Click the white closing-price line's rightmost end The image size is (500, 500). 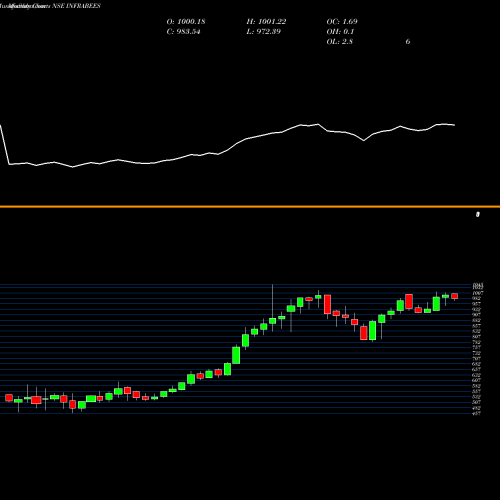point(455,125)
